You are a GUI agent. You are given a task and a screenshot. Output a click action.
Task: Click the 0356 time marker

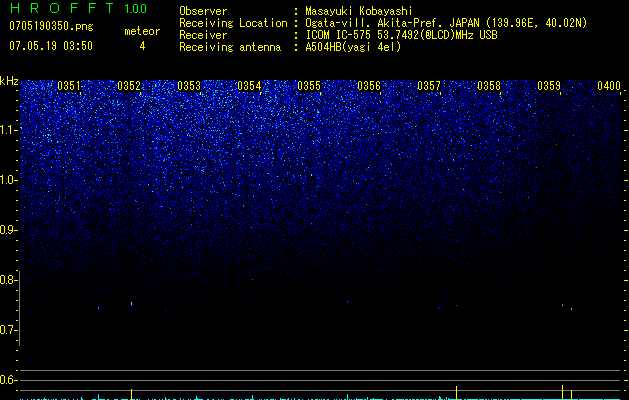369,86
